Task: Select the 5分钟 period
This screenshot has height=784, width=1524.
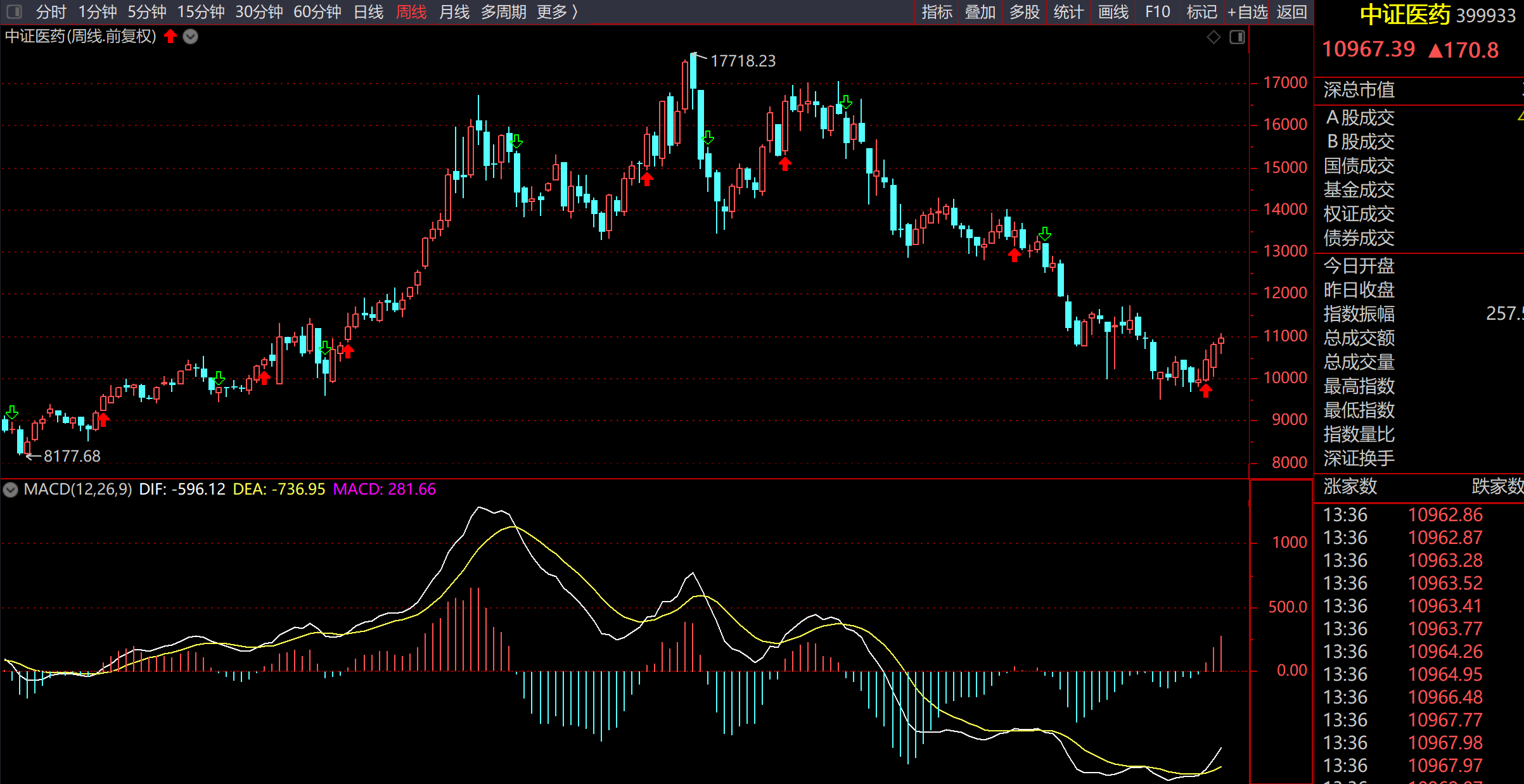Action: point(147,12)
